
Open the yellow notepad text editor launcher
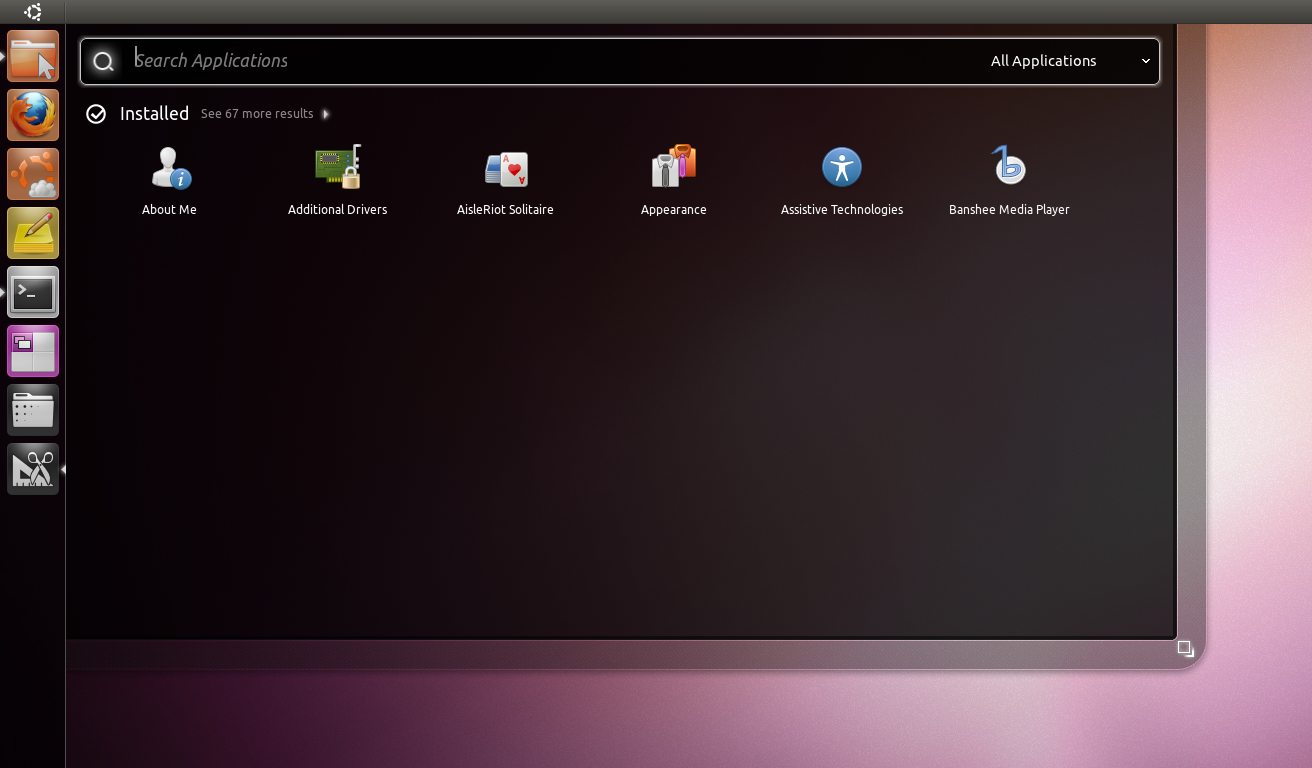point(33,233)
